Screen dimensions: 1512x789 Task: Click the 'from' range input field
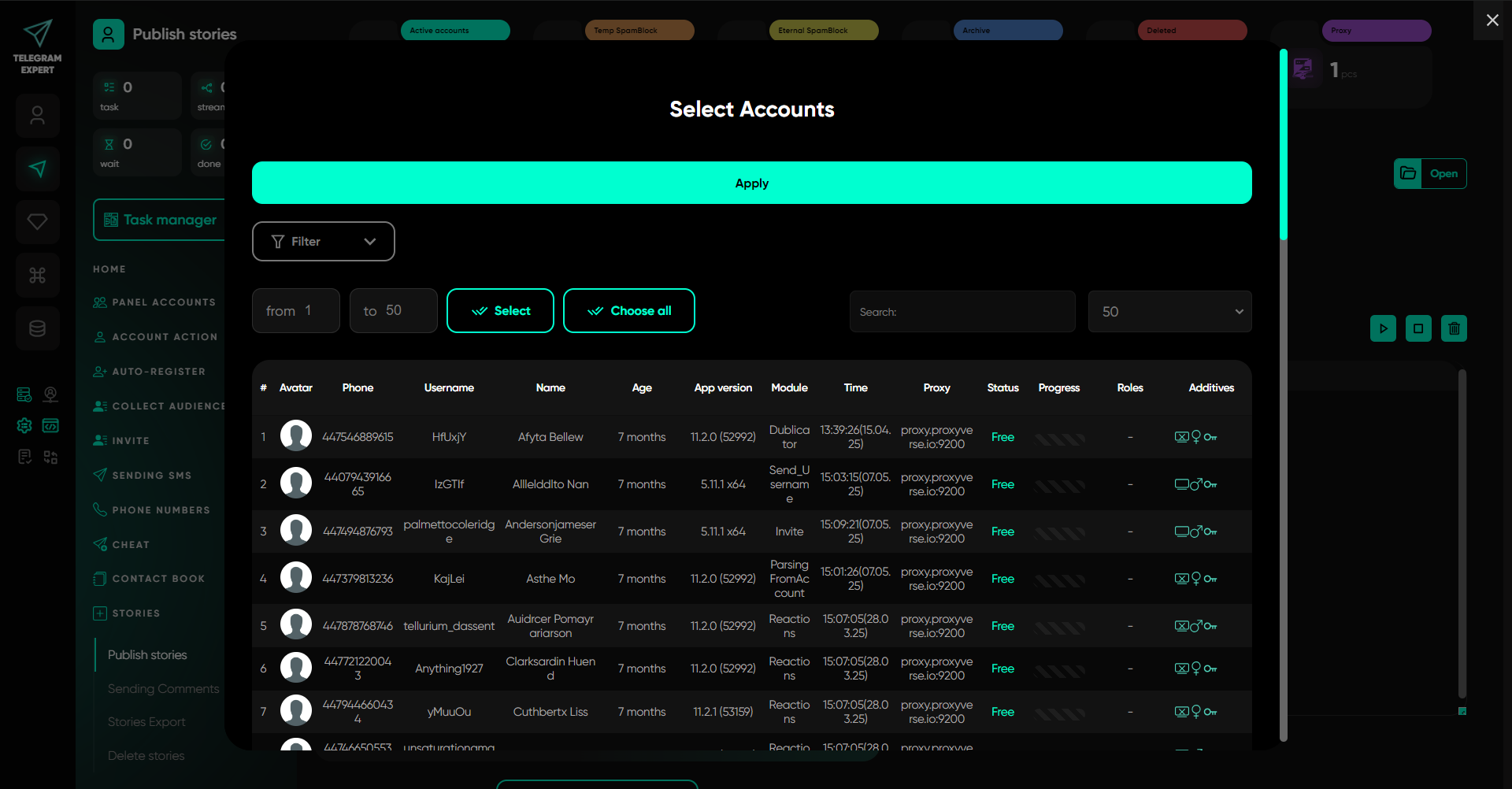pyautogui.click(x=296, y=311)
